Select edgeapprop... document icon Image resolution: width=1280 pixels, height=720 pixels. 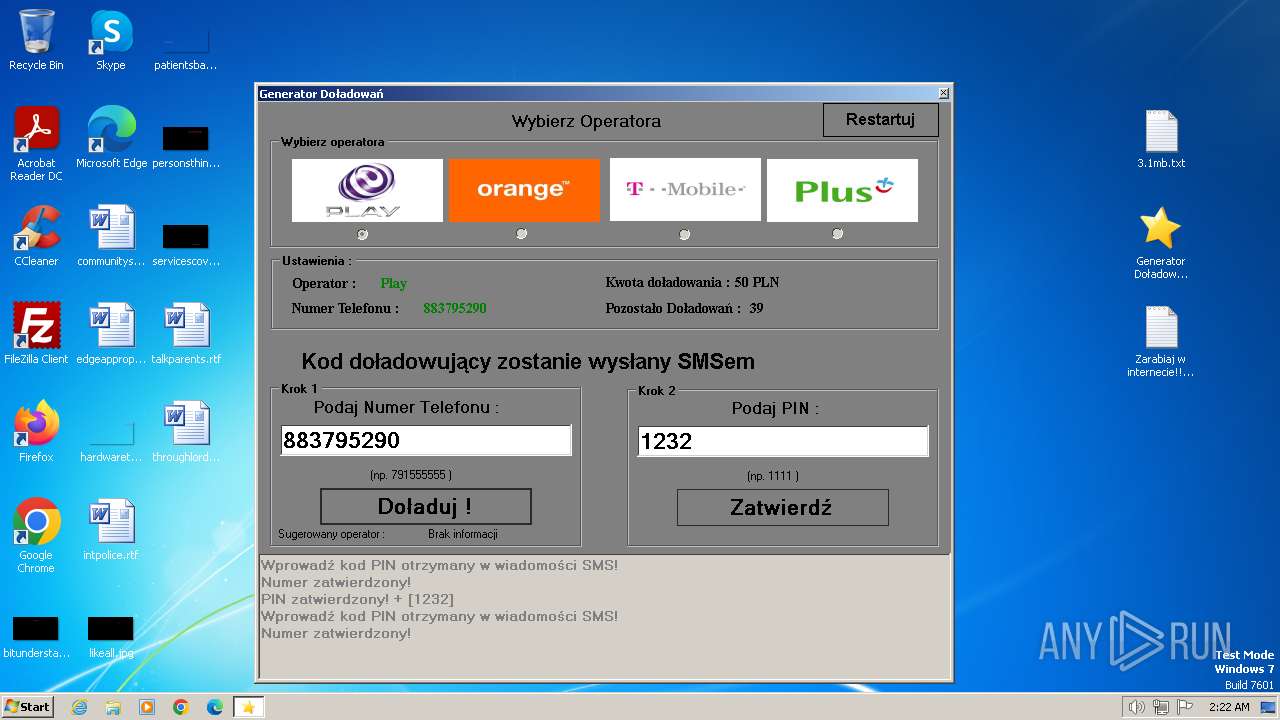tap(111, 334)
